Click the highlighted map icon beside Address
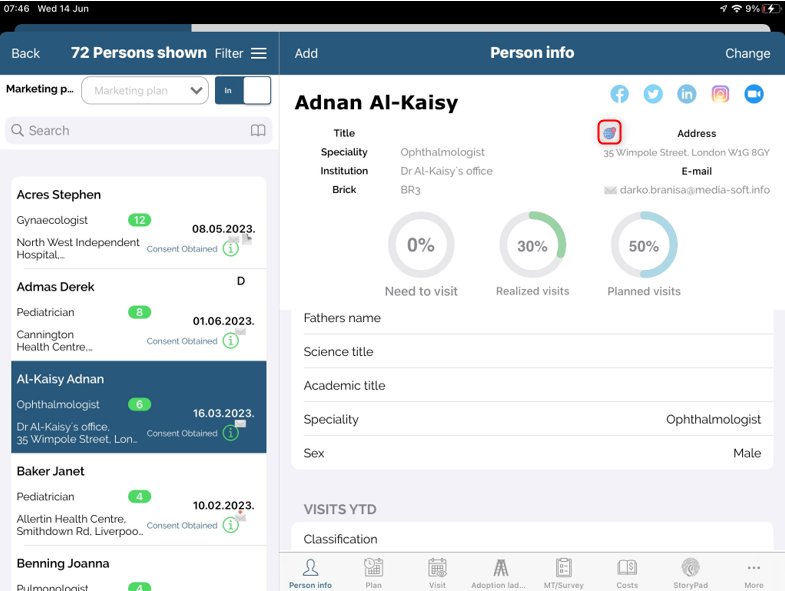The image size is (785, 591). 610,132
